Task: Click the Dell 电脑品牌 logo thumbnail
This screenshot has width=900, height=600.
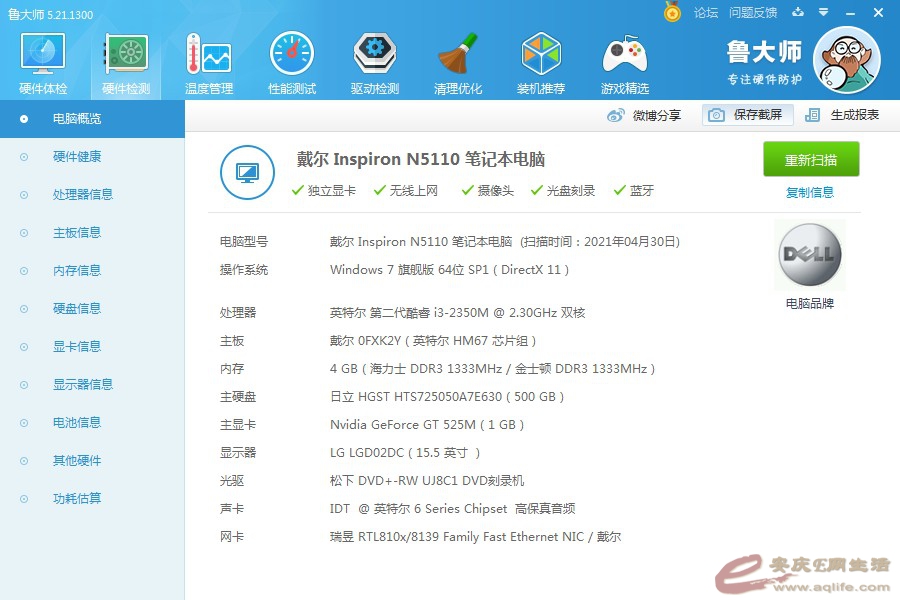Action: coord(809,256)
